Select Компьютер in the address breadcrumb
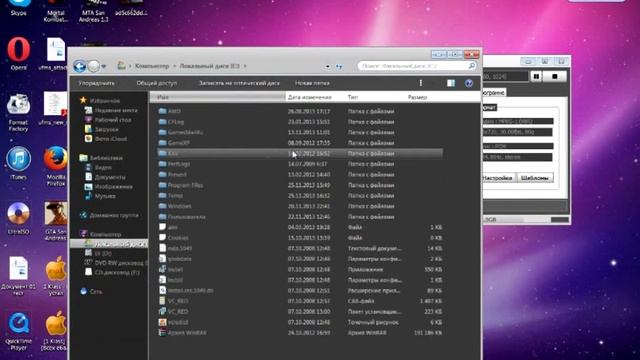 tap(152, 66)
